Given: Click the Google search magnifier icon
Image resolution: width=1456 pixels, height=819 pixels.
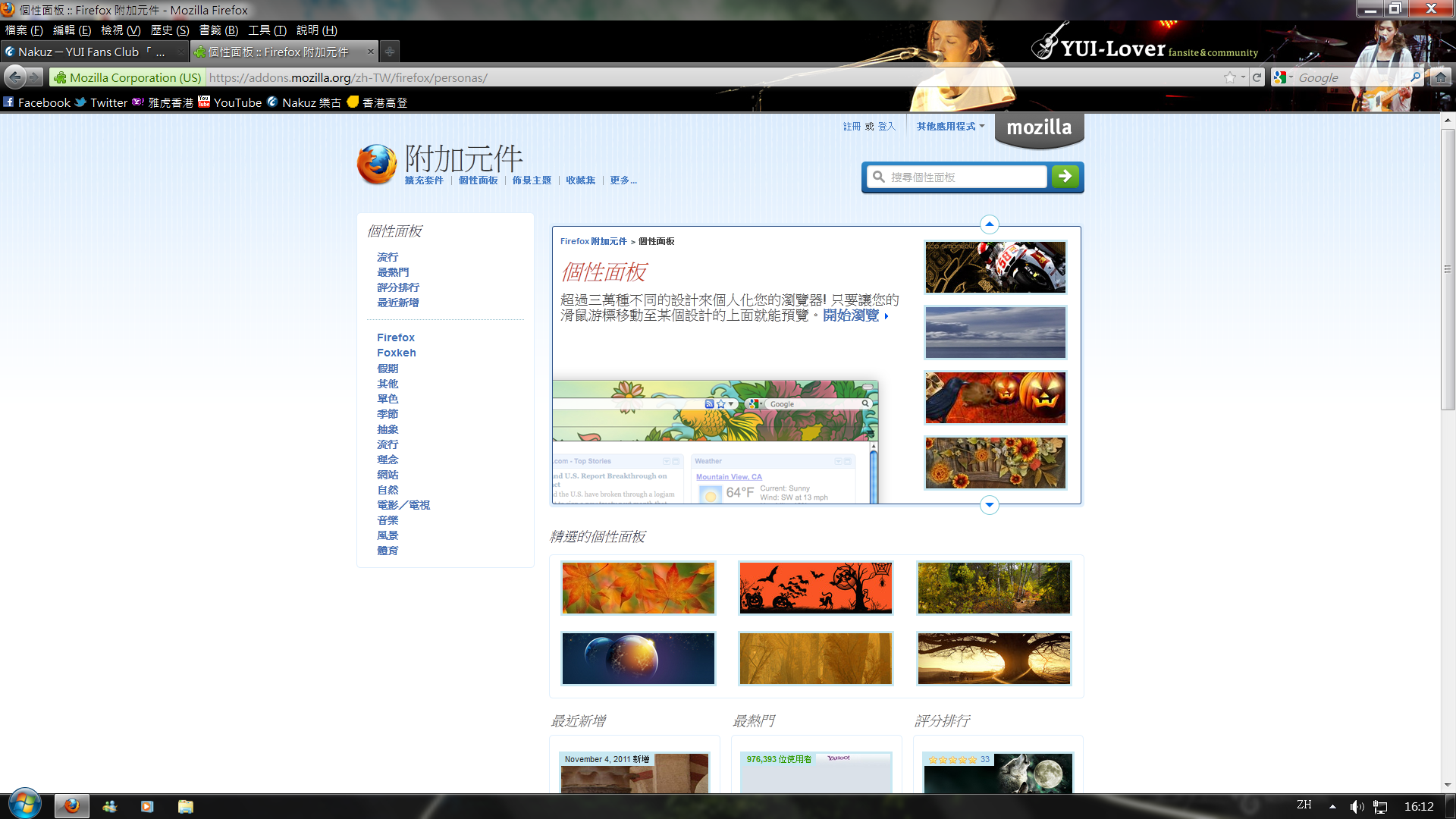Looking at the screenshot, I should tap(1415, 77).
